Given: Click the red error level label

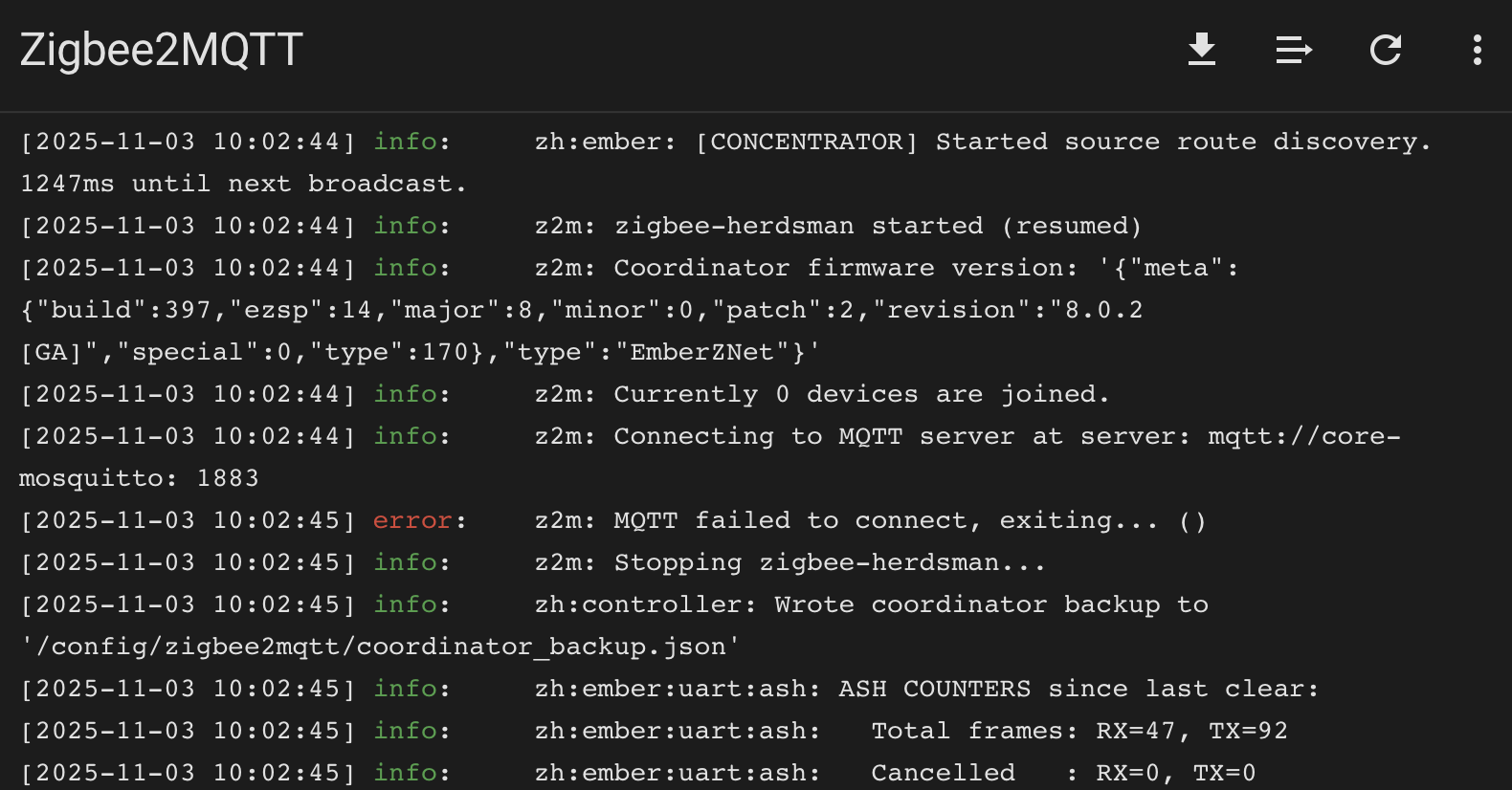Looking at the screenshot, I should (x=412, y=520).
